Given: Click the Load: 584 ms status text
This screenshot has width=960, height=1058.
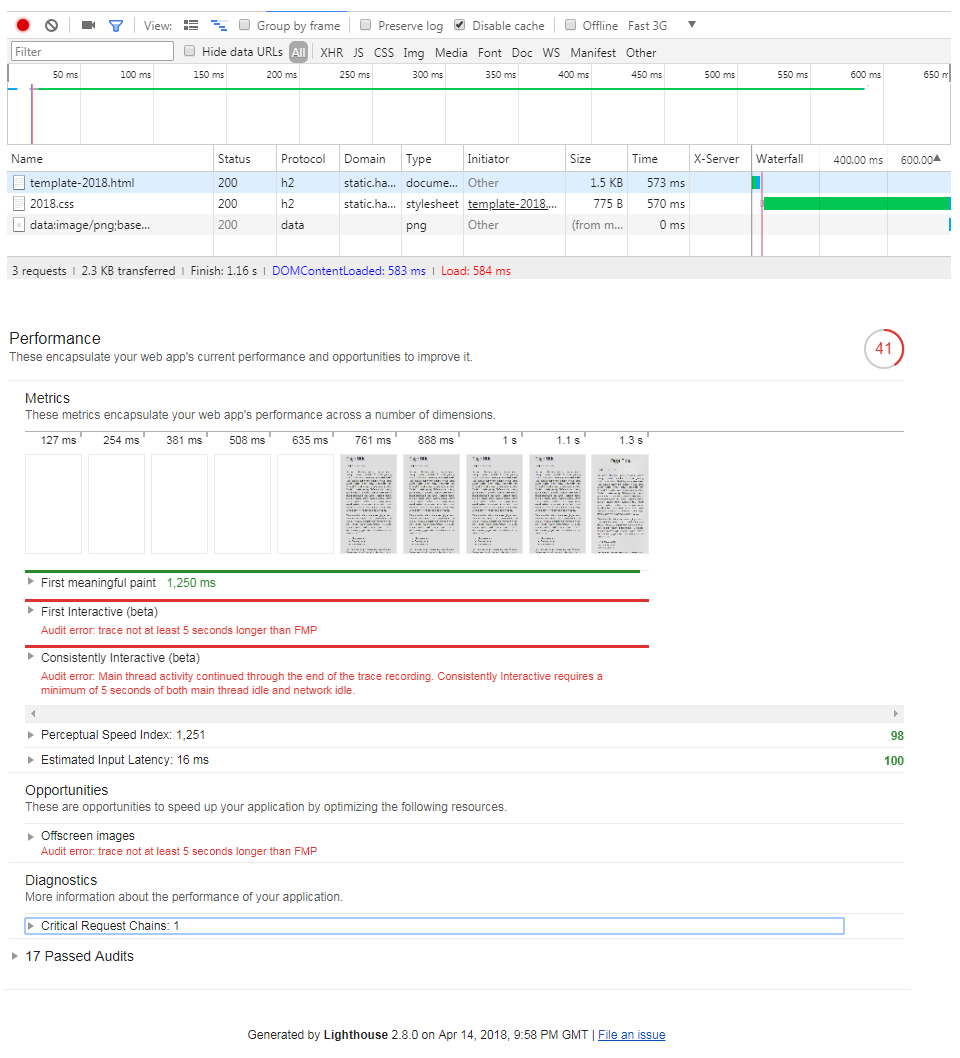Looking at the screenshot, I should tap(476, 271).
